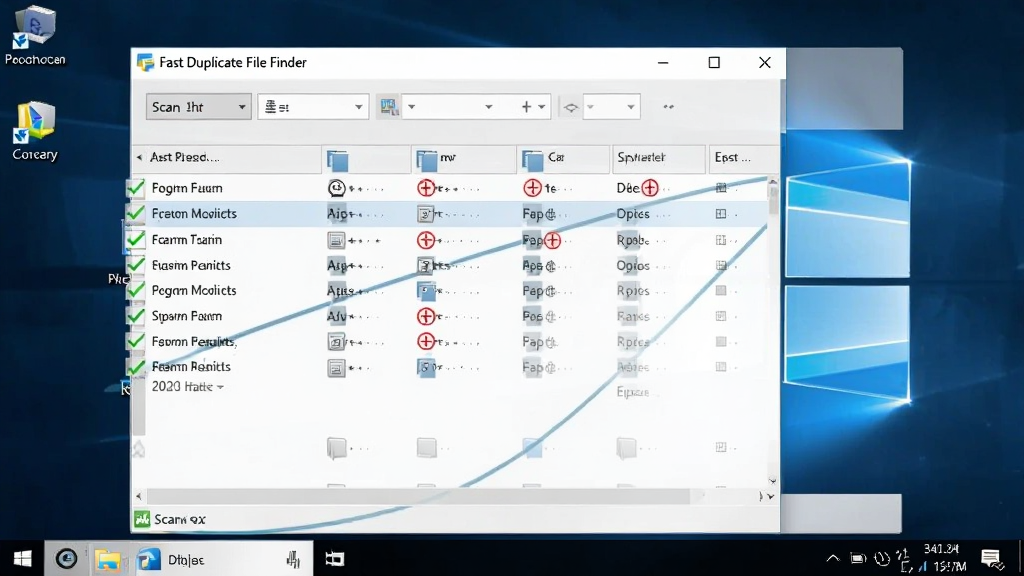Click red plus icon in Fcomn Peraiits row
The height and width of the screenshot is (576, 1024).
click(x=426, y=342)
